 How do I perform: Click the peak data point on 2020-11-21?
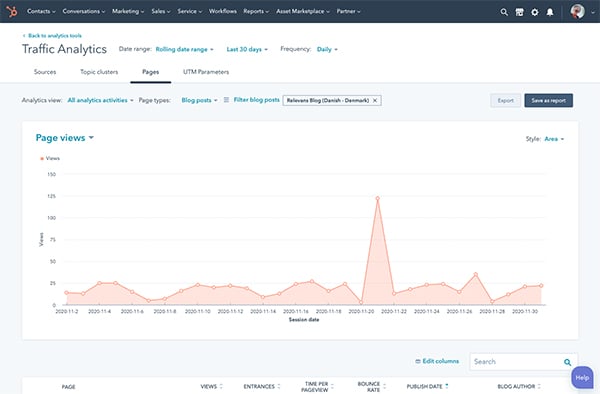tap(378, 199)
